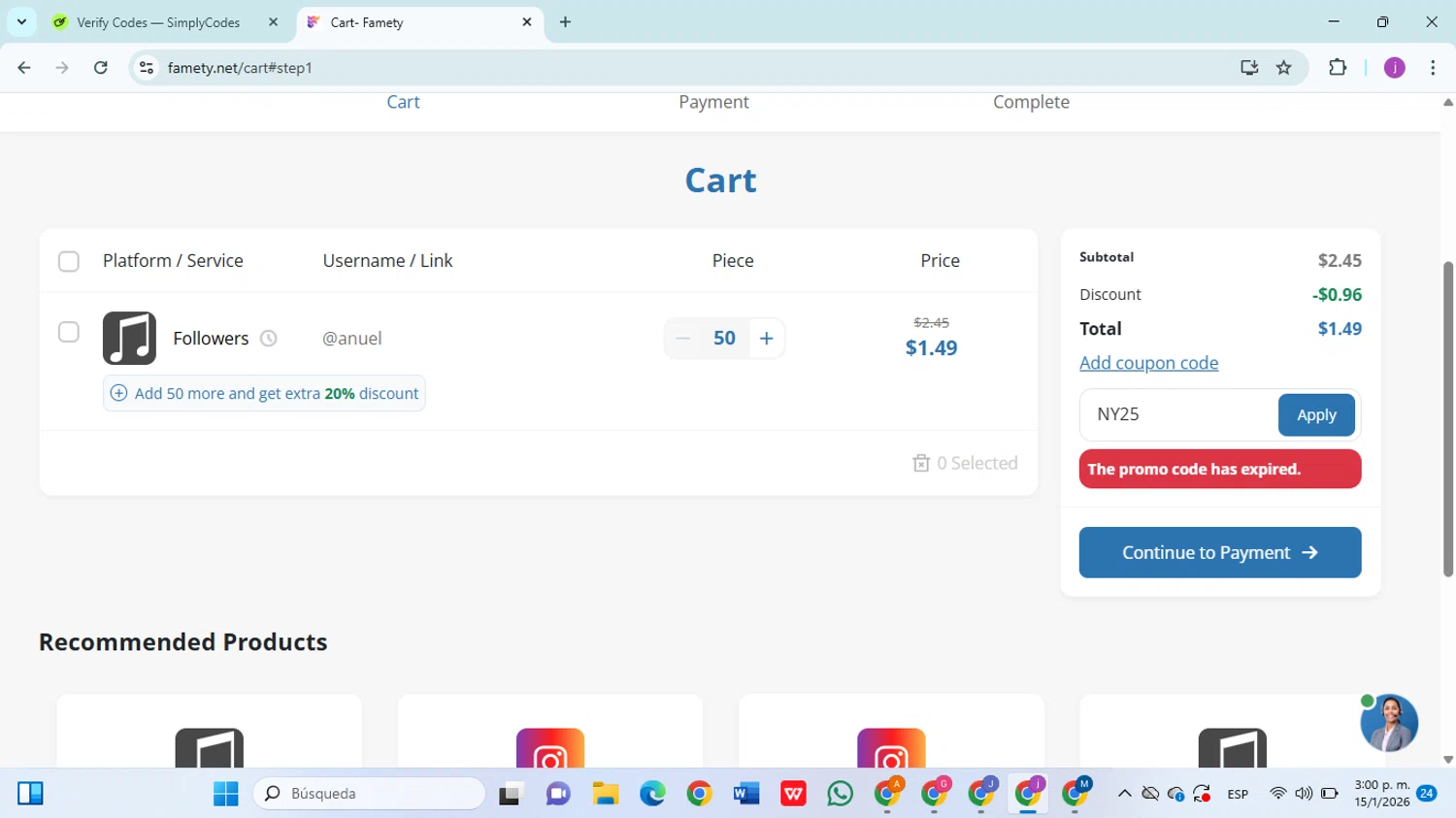Go to the Payment step
Image resolution: width=1456 pixels, height=818 pixels.
pyautogui.click(x=713, y=102)
